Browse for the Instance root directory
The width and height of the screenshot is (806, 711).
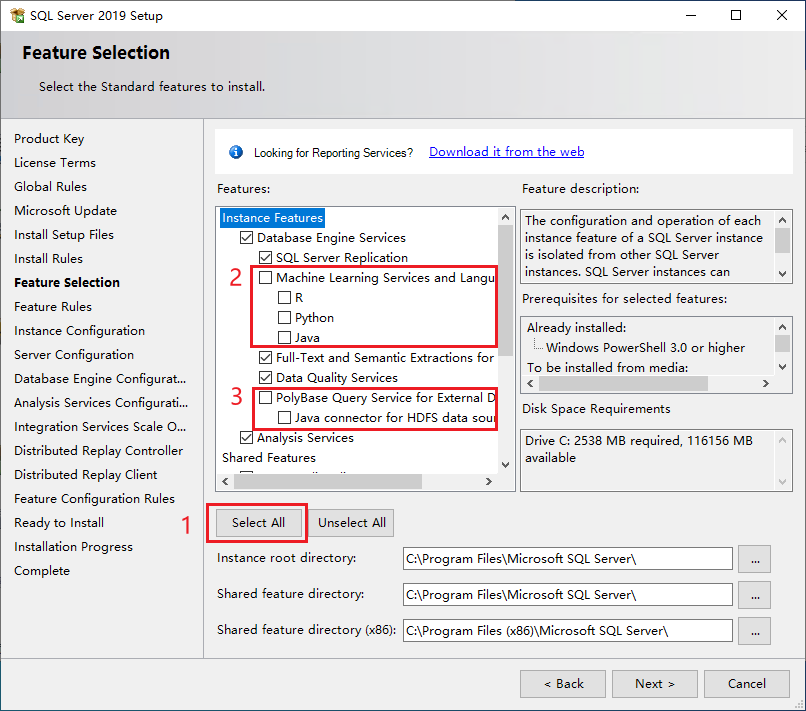point(755,559)
